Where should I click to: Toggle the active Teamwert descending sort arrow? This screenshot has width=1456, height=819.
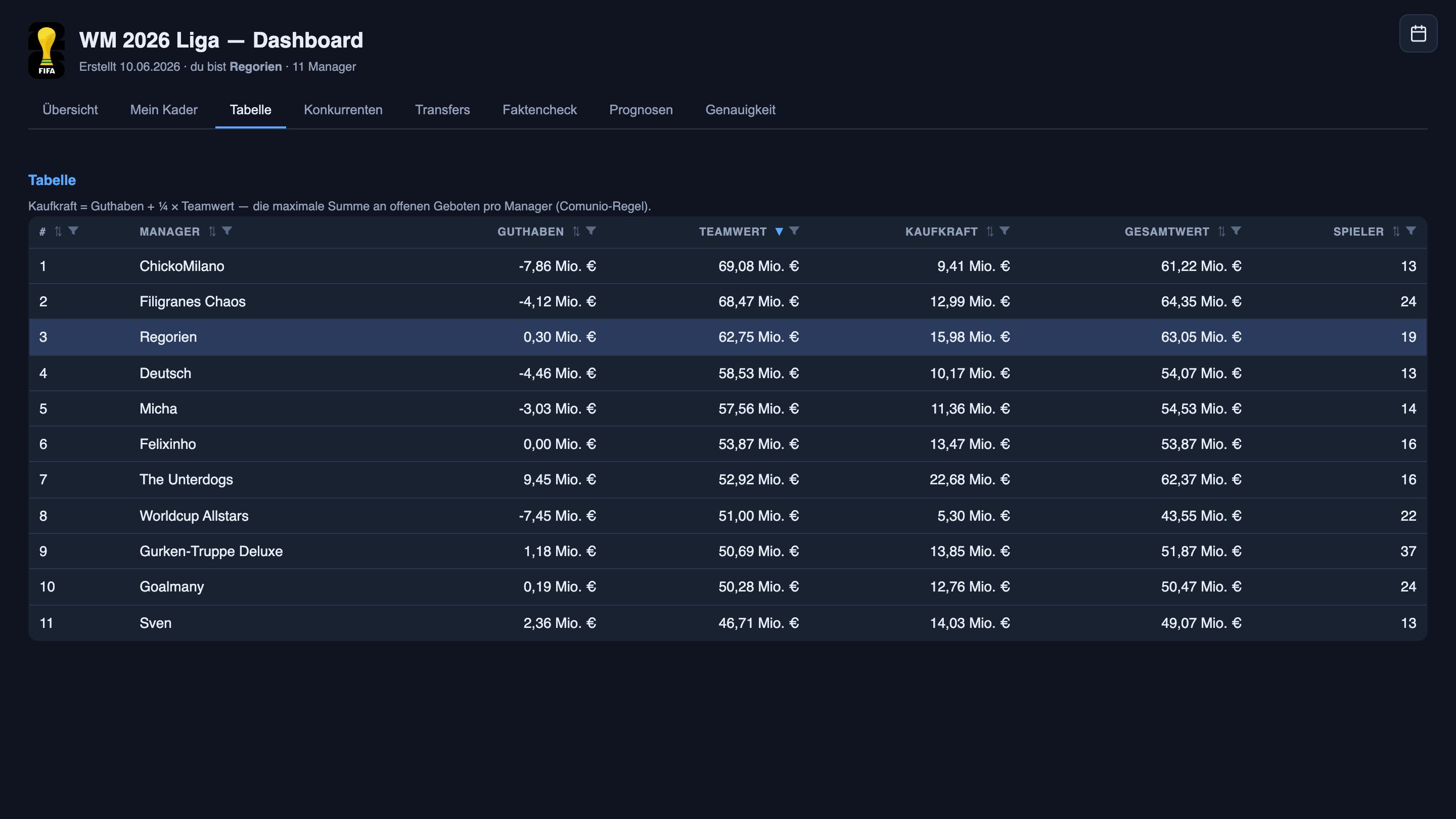[779, 231]
